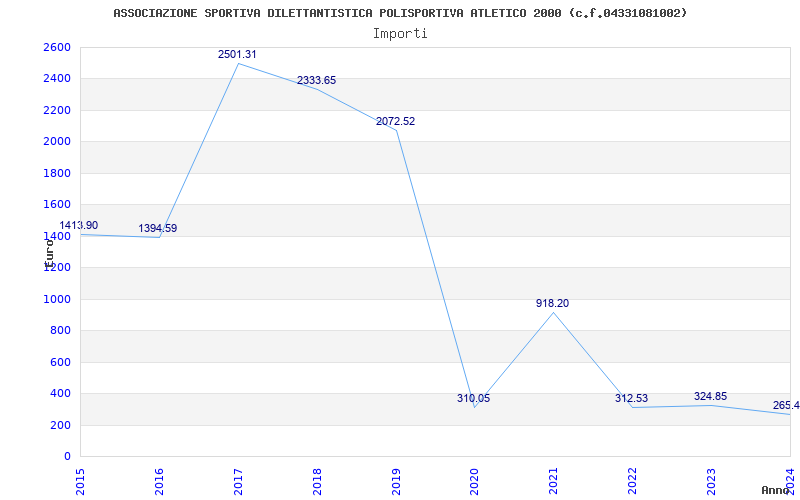Viewport: 800px width, 500px height.
Task: Click the 2000 y-axis tick label
Action: point(58,142)
